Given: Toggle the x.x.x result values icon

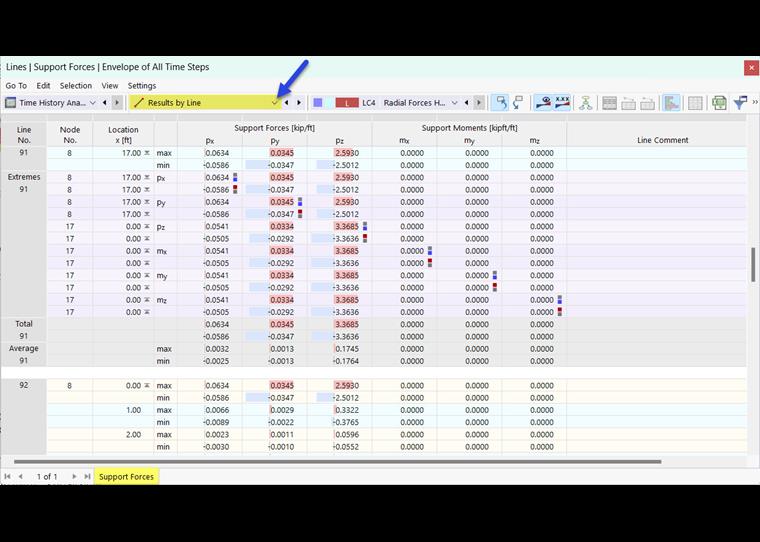Looking at the screenshot, I should [562, 103].
